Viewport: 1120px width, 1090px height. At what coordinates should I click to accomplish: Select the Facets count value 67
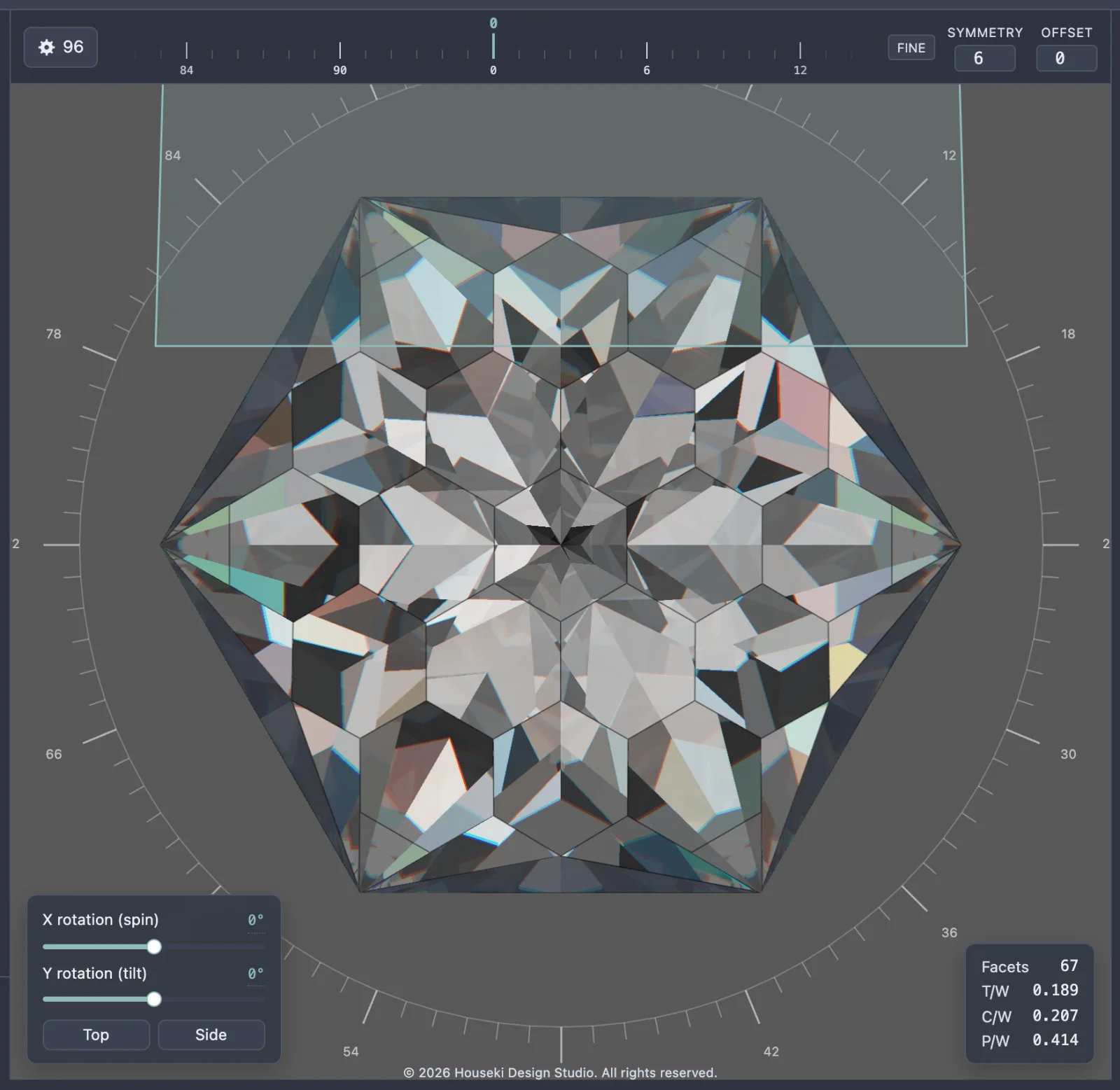pos(1069,966)
